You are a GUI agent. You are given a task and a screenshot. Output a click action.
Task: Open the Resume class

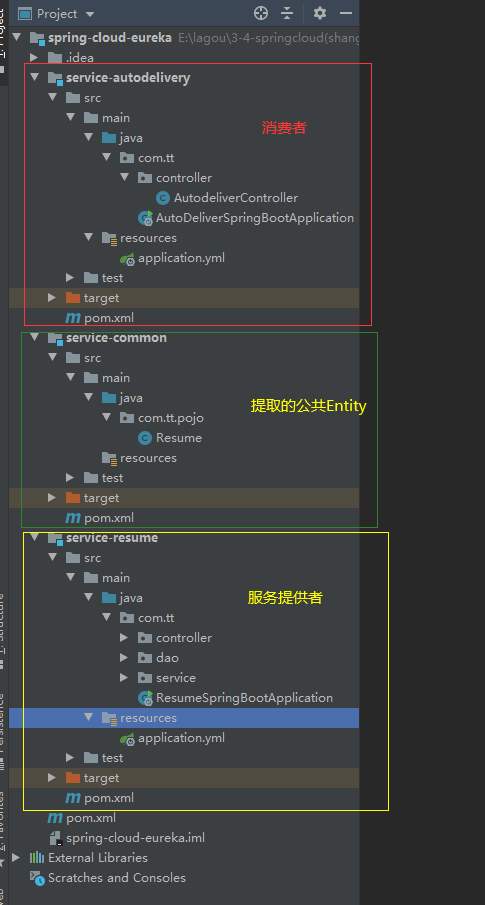(x=179, y=438)
